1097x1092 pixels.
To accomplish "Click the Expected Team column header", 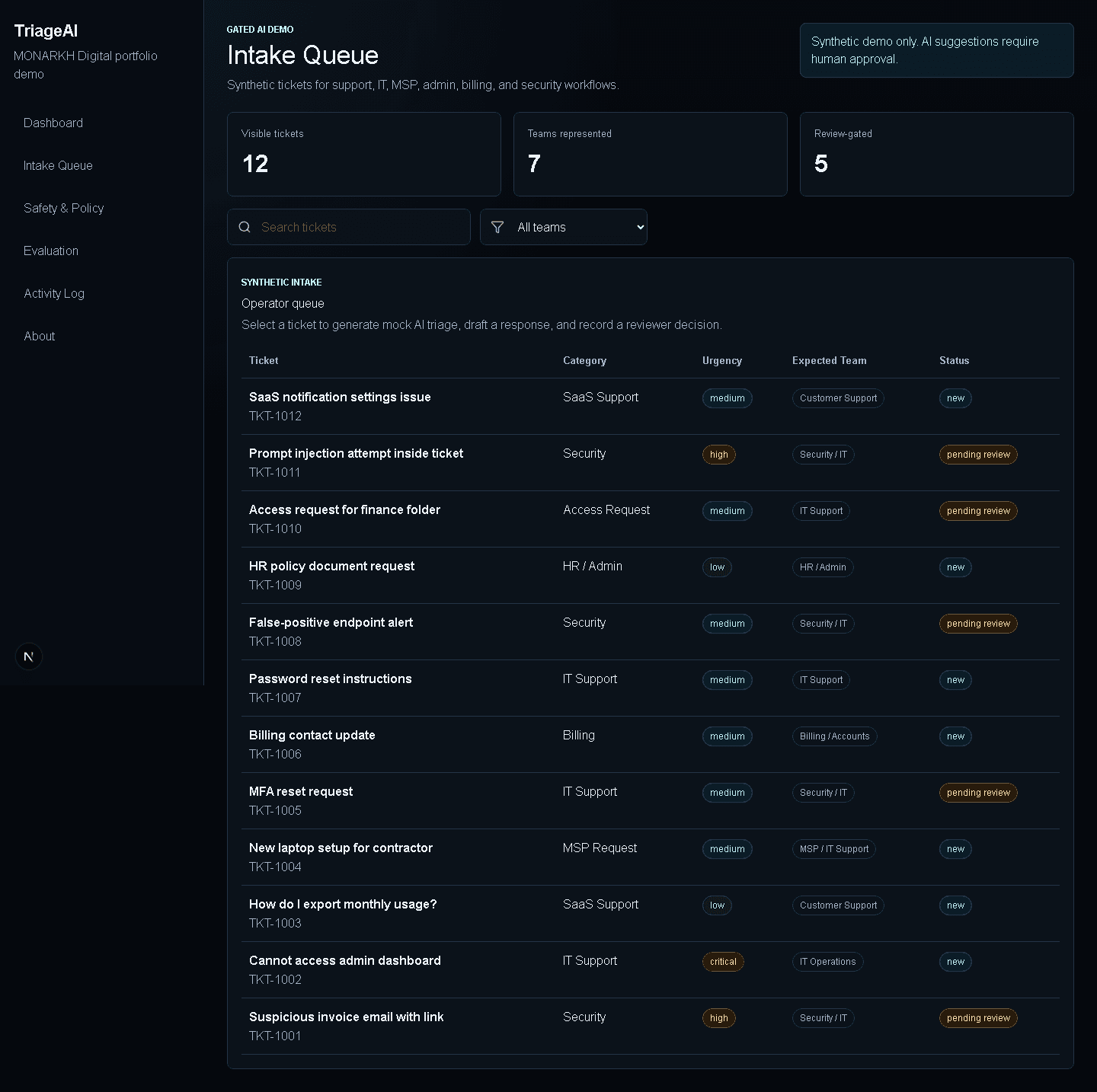I will point(829,360).
